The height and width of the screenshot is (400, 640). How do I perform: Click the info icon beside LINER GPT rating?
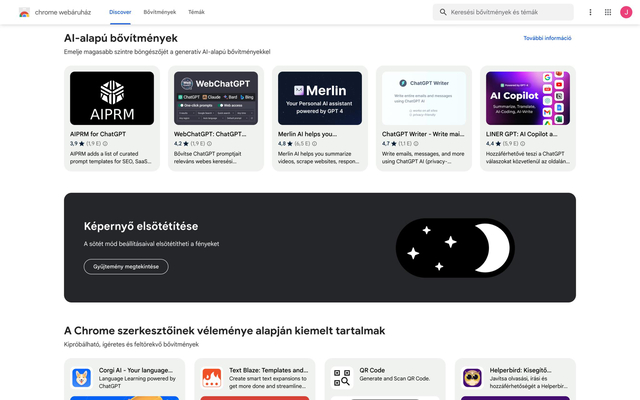coord(522,144)
